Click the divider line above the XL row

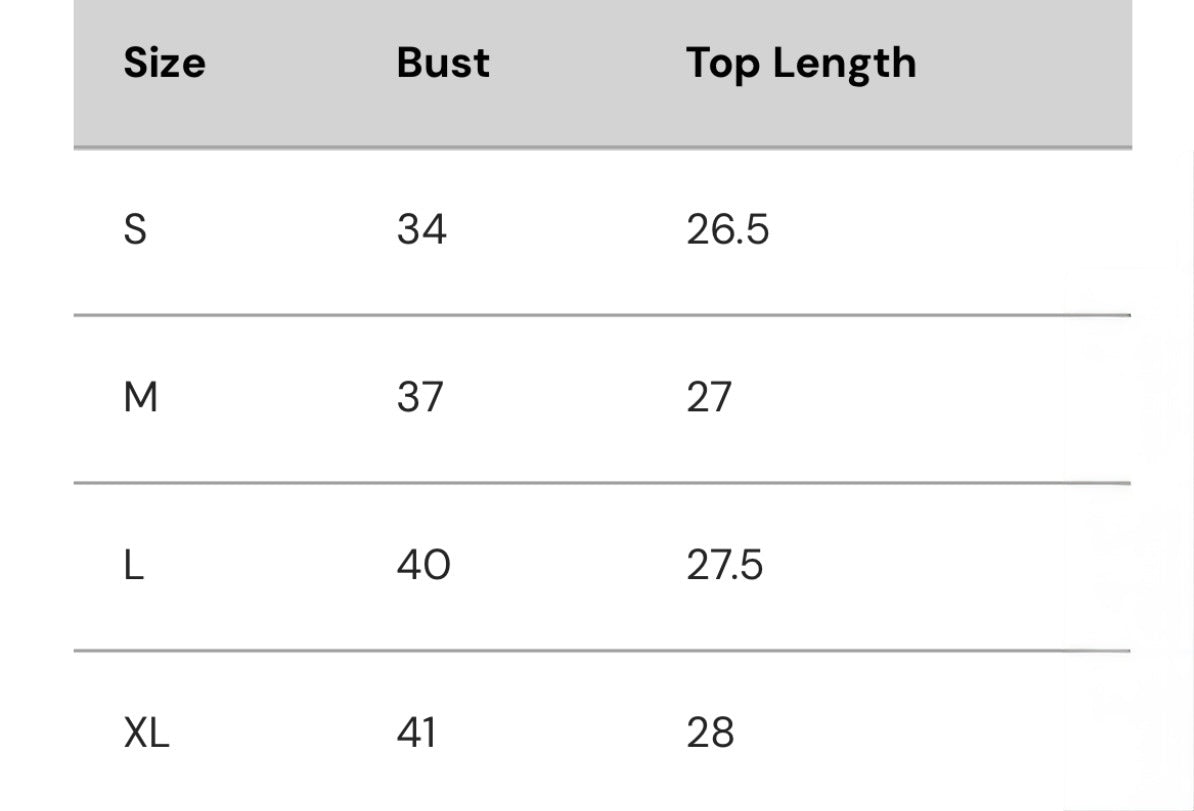[x=602, y=651]
